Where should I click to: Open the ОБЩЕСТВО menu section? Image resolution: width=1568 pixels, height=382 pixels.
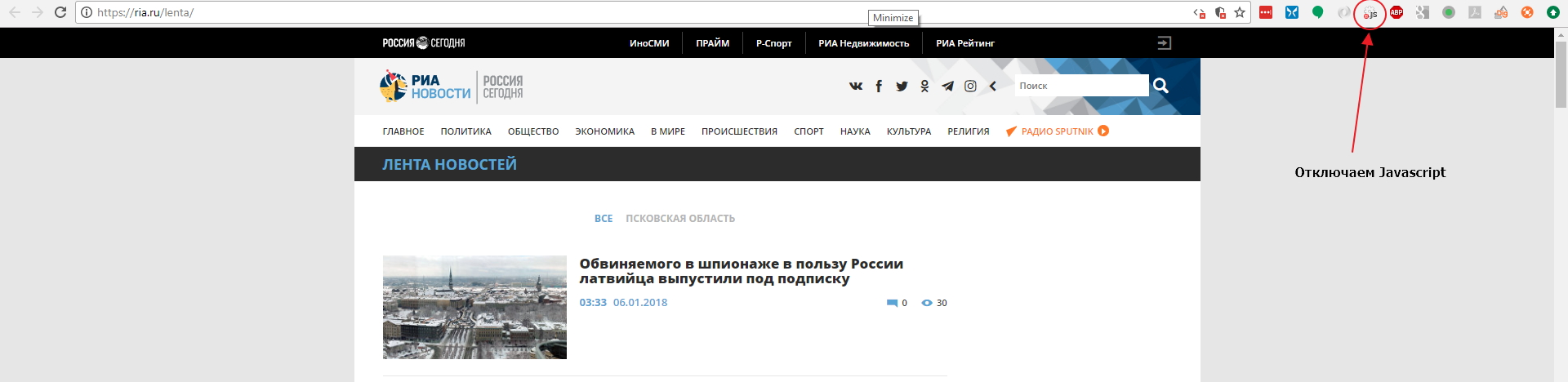533,131
